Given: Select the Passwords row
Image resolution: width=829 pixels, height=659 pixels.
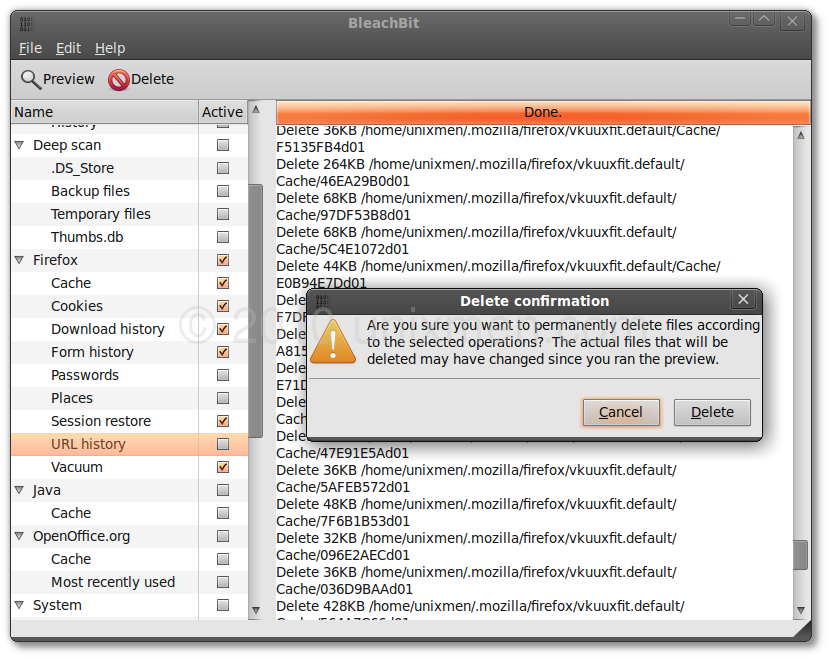Looking at the screenshot, I should tap(130, 375).
